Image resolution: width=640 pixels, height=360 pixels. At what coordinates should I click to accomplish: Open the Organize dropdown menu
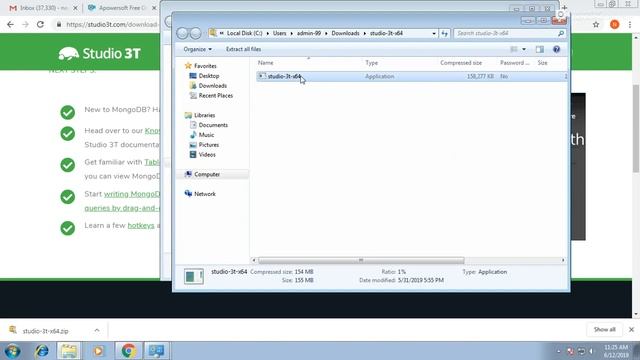(198, 49)
